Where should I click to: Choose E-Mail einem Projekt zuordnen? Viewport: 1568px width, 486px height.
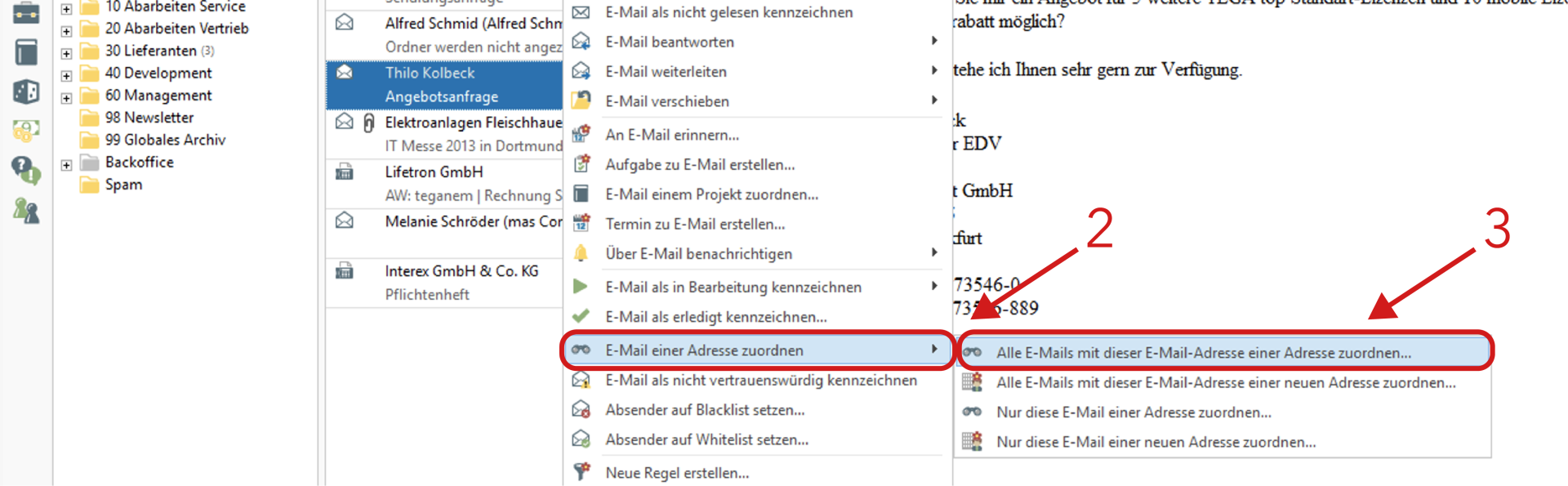coord(756,194)
